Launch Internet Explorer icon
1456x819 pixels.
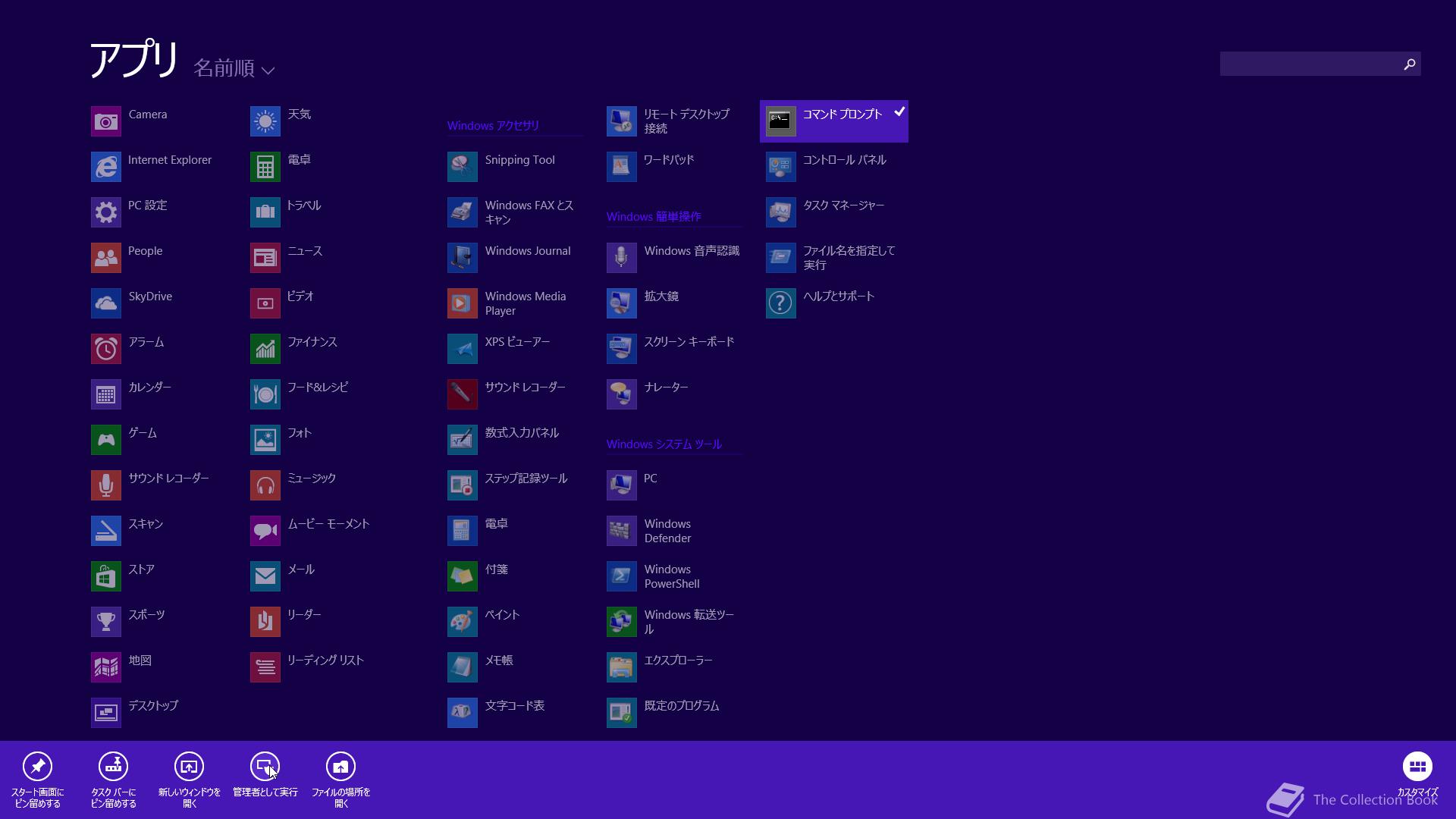tap(106, 167)
